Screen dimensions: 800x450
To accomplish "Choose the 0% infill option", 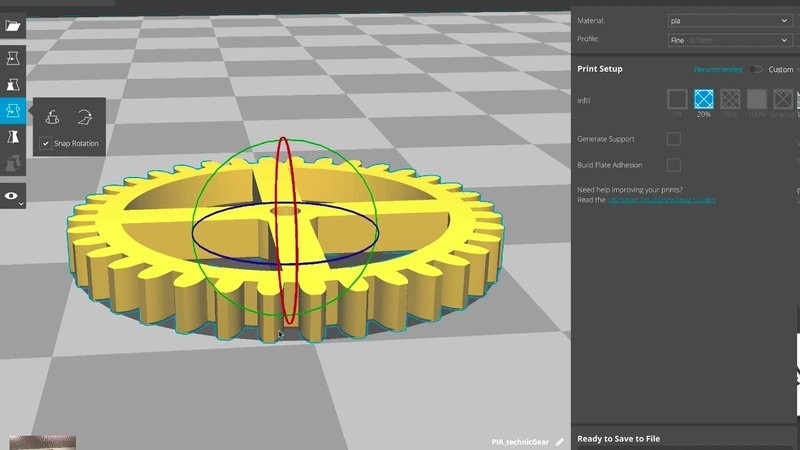I will 677,99.
